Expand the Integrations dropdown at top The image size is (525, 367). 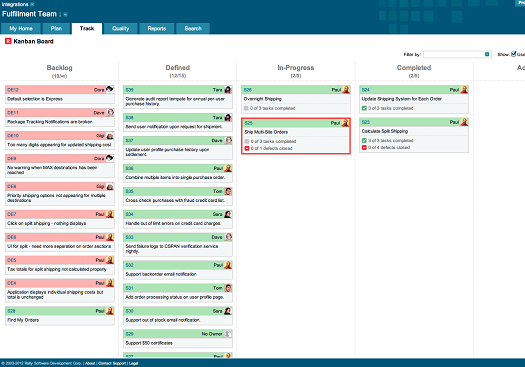pos(32,4)
